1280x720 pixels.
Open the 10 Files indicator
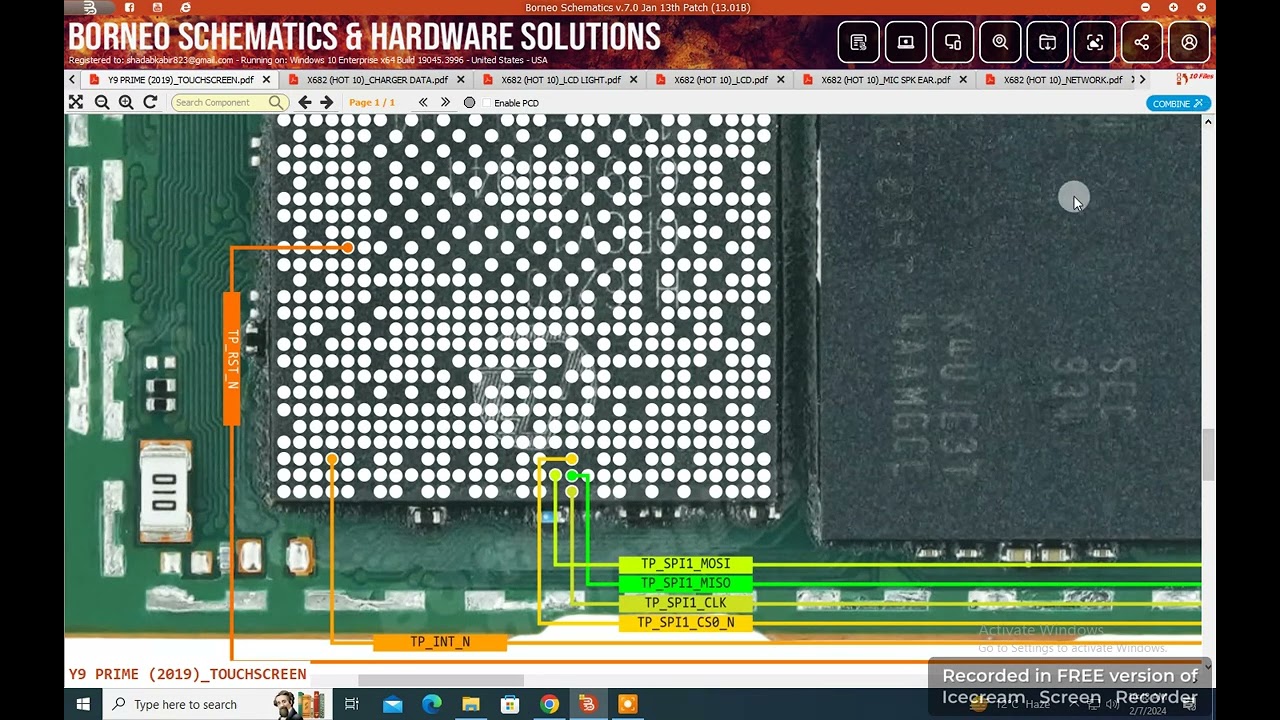[x=1195, y=78]
